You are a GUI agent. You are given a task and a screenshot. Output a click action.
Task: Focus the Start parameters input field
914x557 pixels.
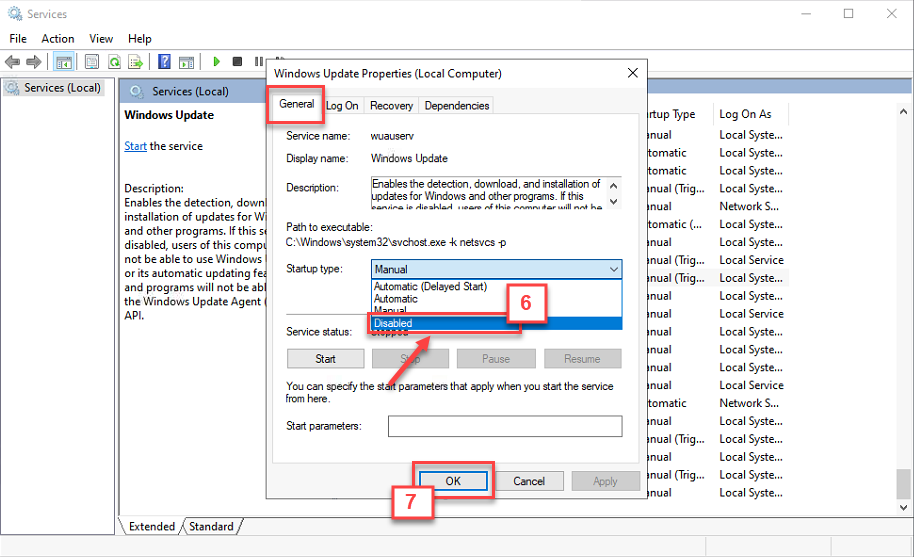(505, 426)
